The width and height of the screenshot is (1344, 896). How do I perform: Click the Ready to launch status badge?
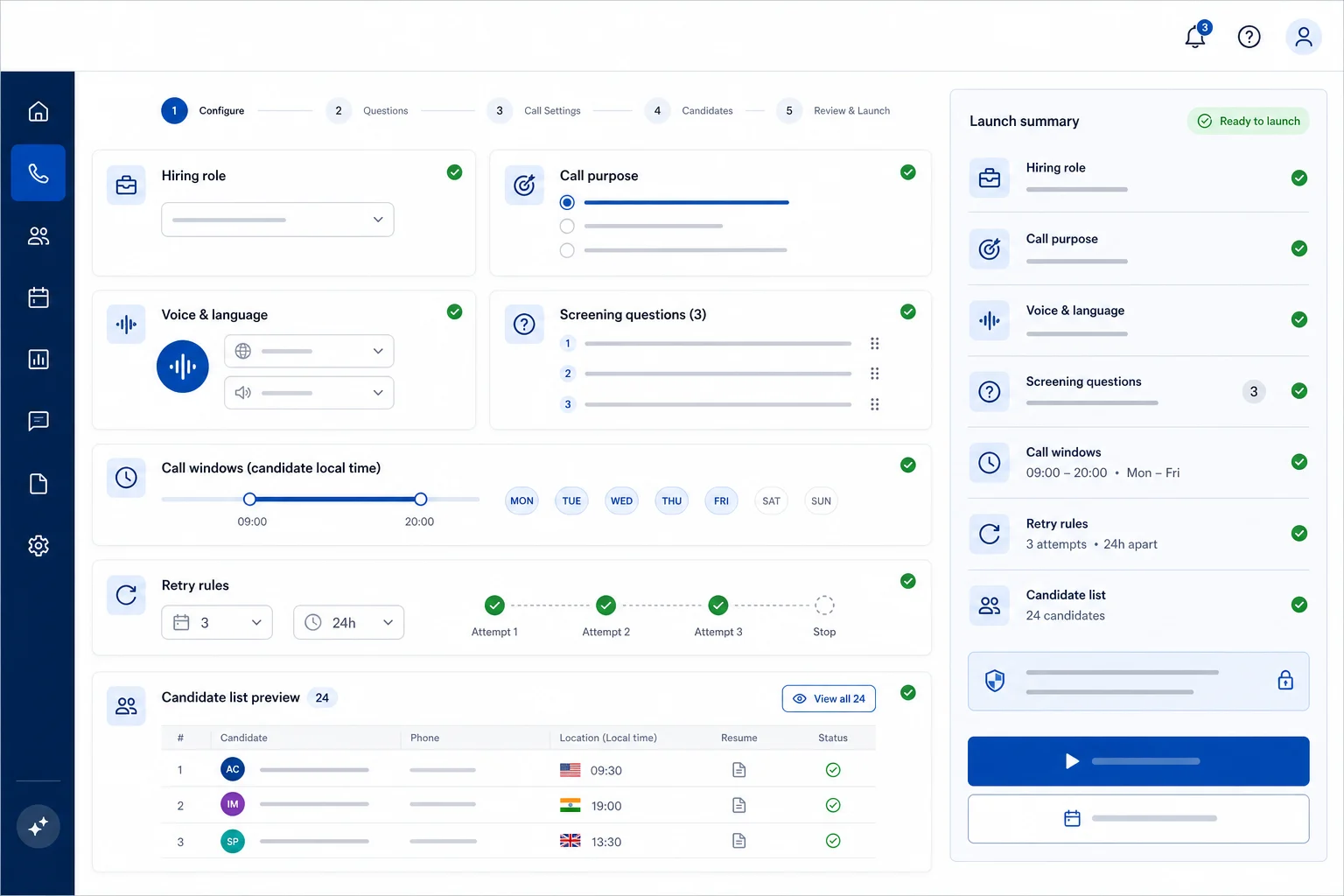[1249, 121]
